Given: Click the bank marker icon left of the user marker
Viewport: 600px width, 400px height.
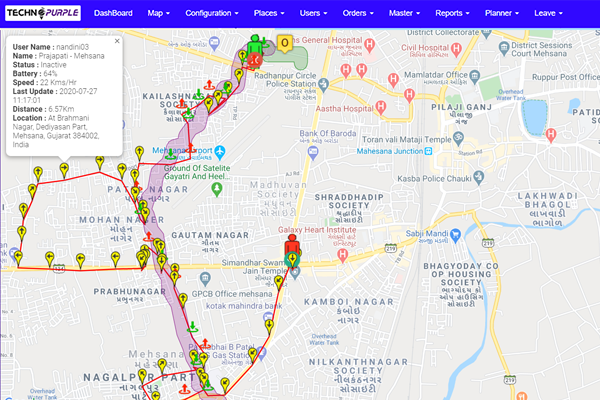Looking at the screenshot, I should (x=215, y=43).
